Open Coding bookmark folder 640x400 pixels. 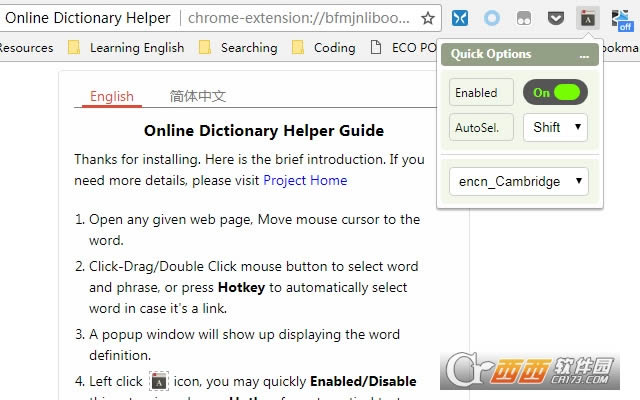click(324, 48)
